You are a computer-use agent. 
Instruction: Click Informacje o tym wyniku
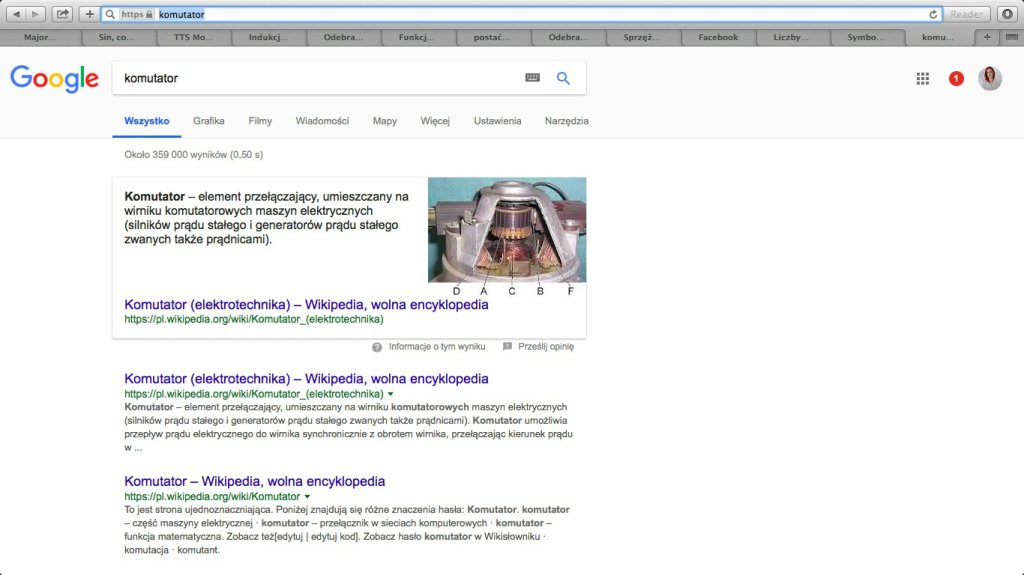[x=437, y=346]
